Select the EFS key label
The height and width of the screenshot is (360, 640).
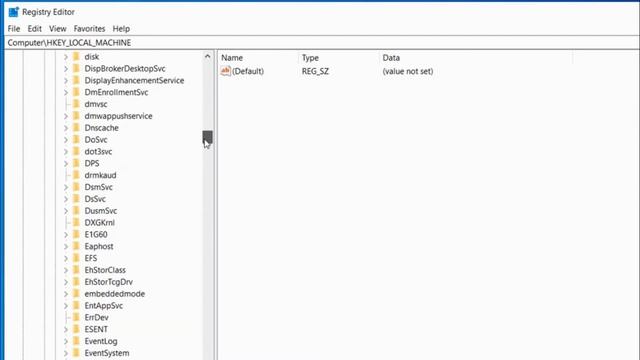tap(91, 258)
